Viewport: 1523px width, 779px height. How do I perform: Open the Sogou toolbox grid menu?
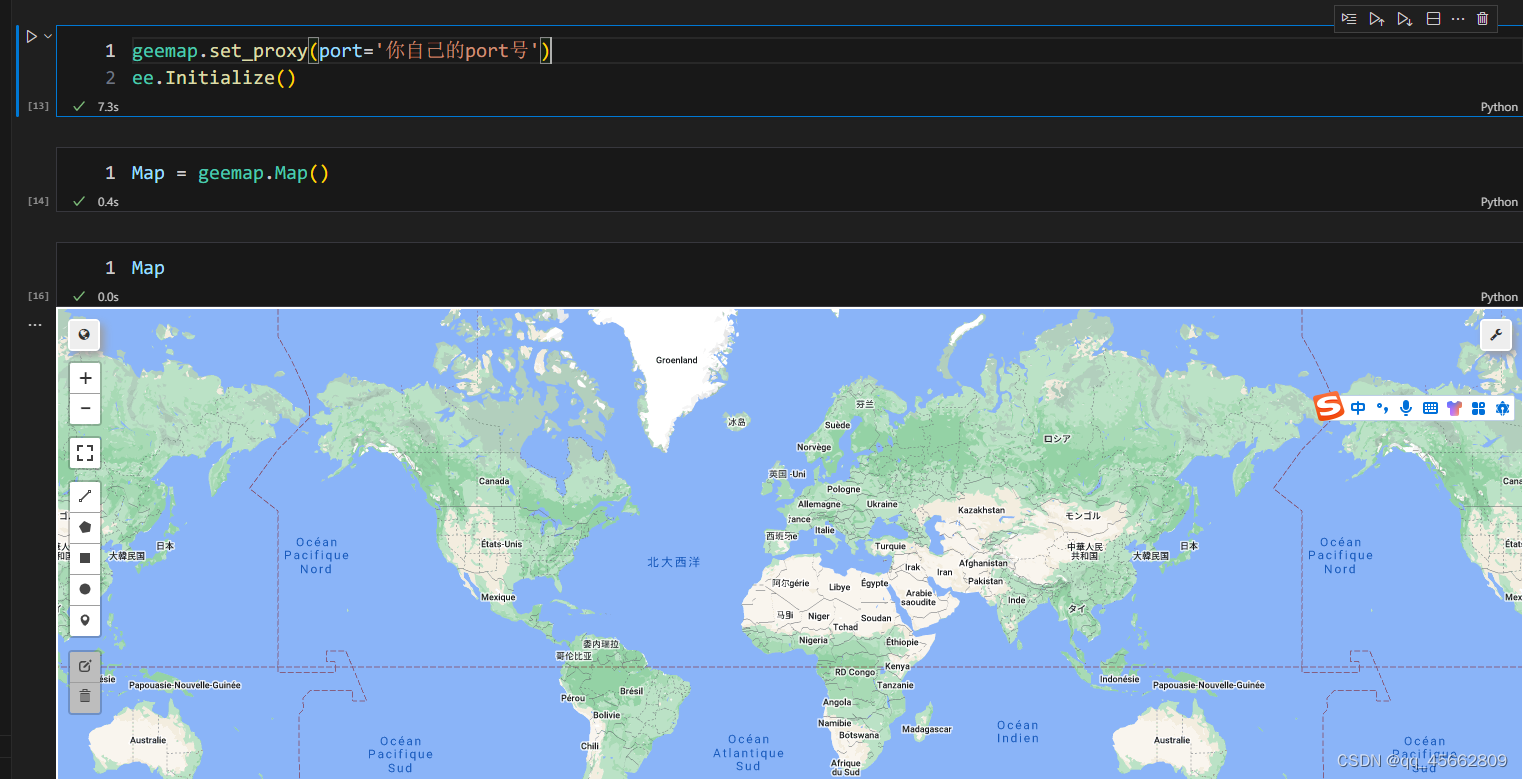pos(1478,407)
